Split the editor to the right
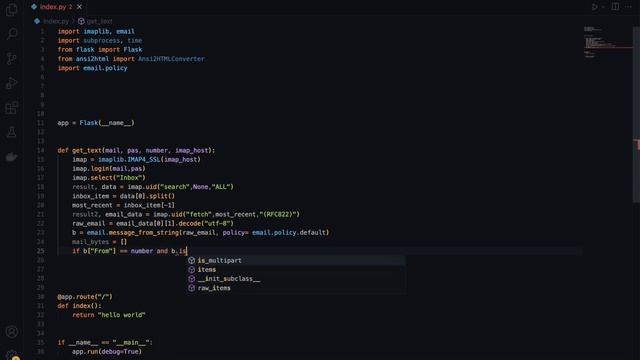The image size is (640, 360). [615, 7]
